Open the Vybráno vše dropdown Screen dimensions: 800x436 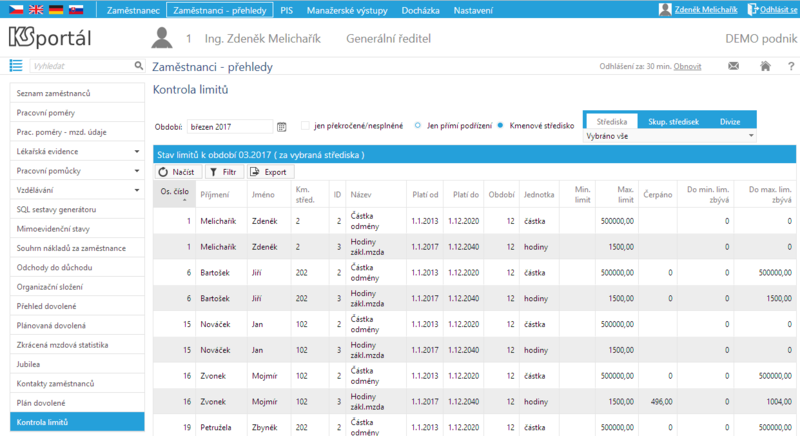(x=669, y=136)
